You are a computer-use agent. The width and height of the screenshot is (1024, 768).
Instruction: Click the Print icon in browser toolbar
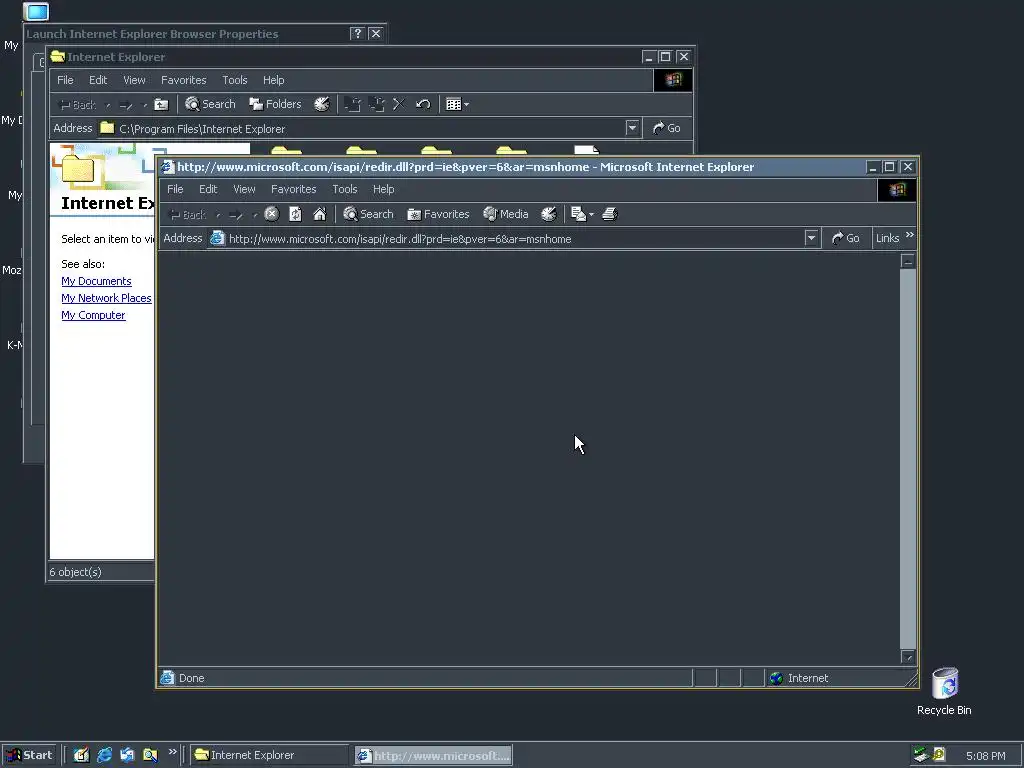[609, 214]
